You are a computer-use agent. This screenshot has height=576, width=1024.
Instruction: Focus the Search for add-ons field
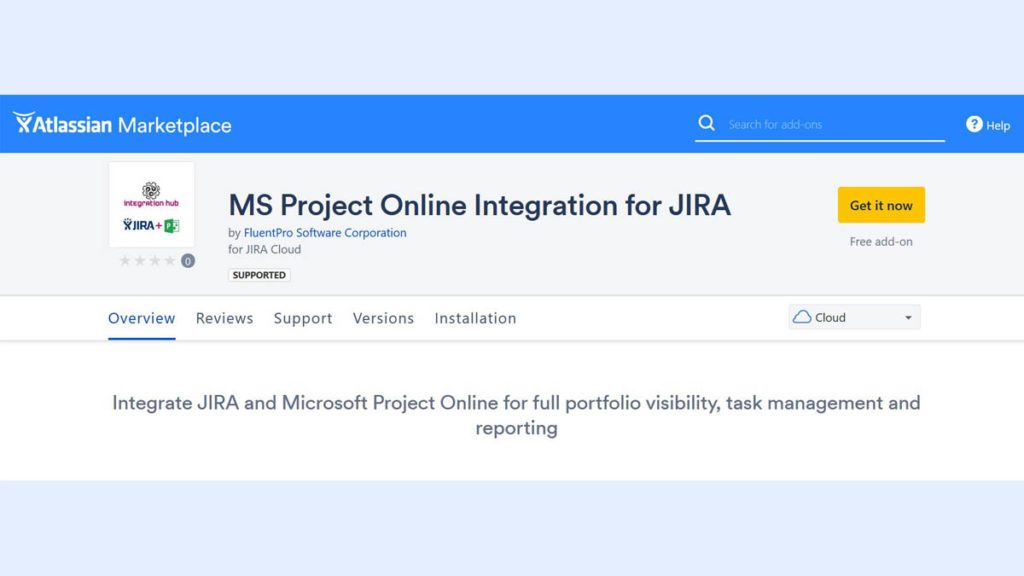[x=830, y=125]
